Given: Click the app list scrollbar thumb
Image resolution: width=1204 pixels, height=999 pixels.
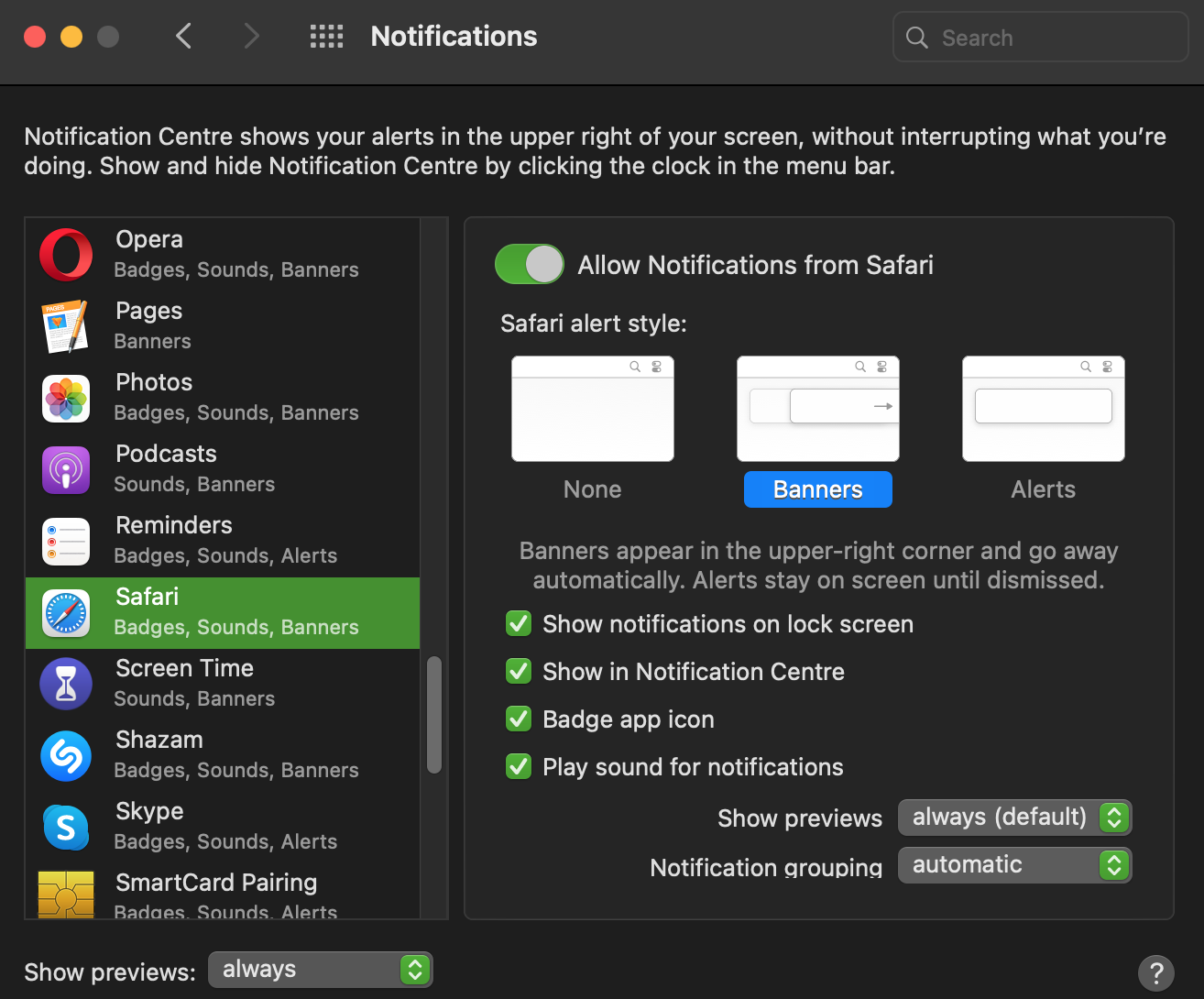Looking at the screenshot, I should (x=434, y=715).
